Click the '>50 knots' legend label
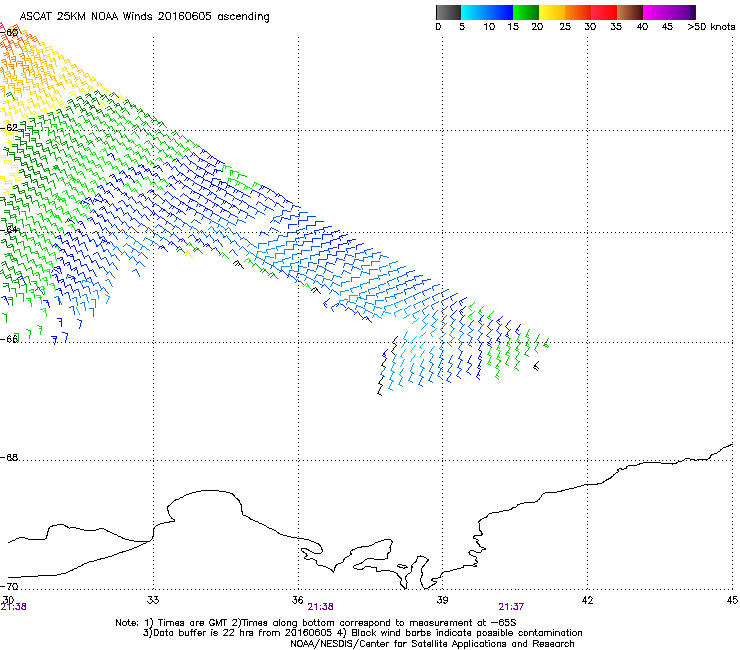The image size is (740, 650). [x=711, y=27]
